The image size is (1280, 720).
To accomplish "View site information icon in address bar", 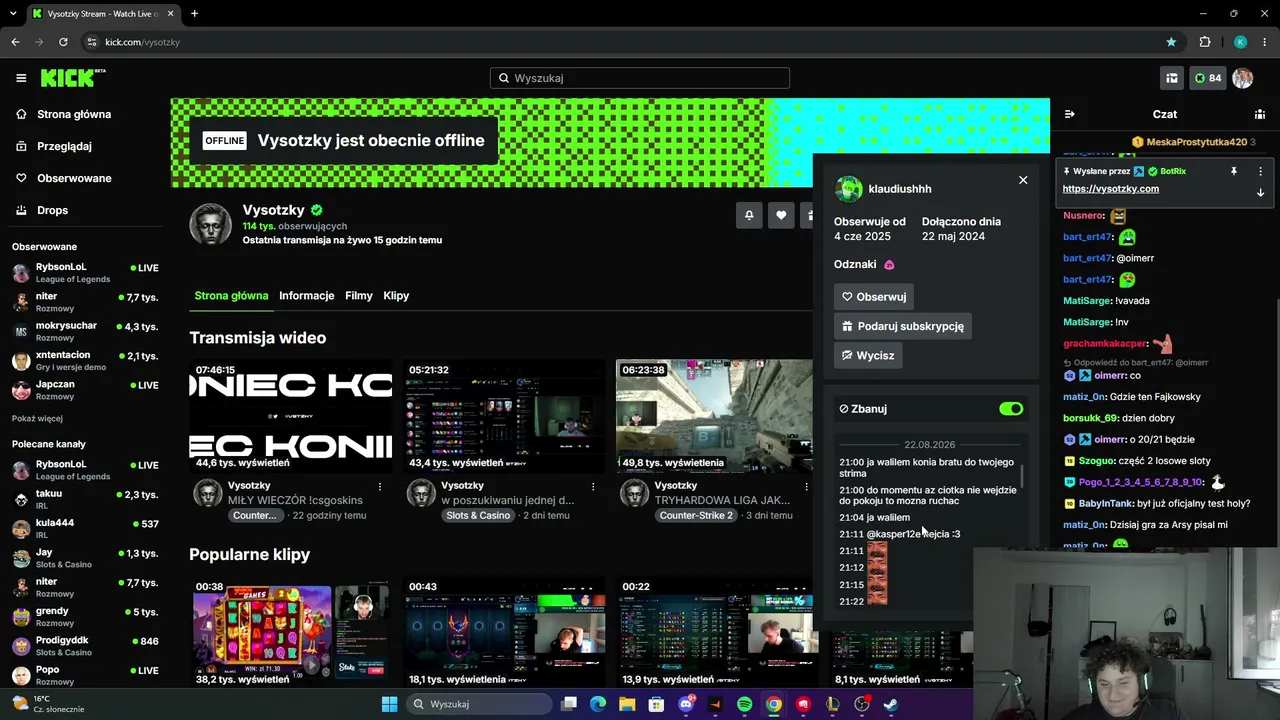I will [92, 42].
